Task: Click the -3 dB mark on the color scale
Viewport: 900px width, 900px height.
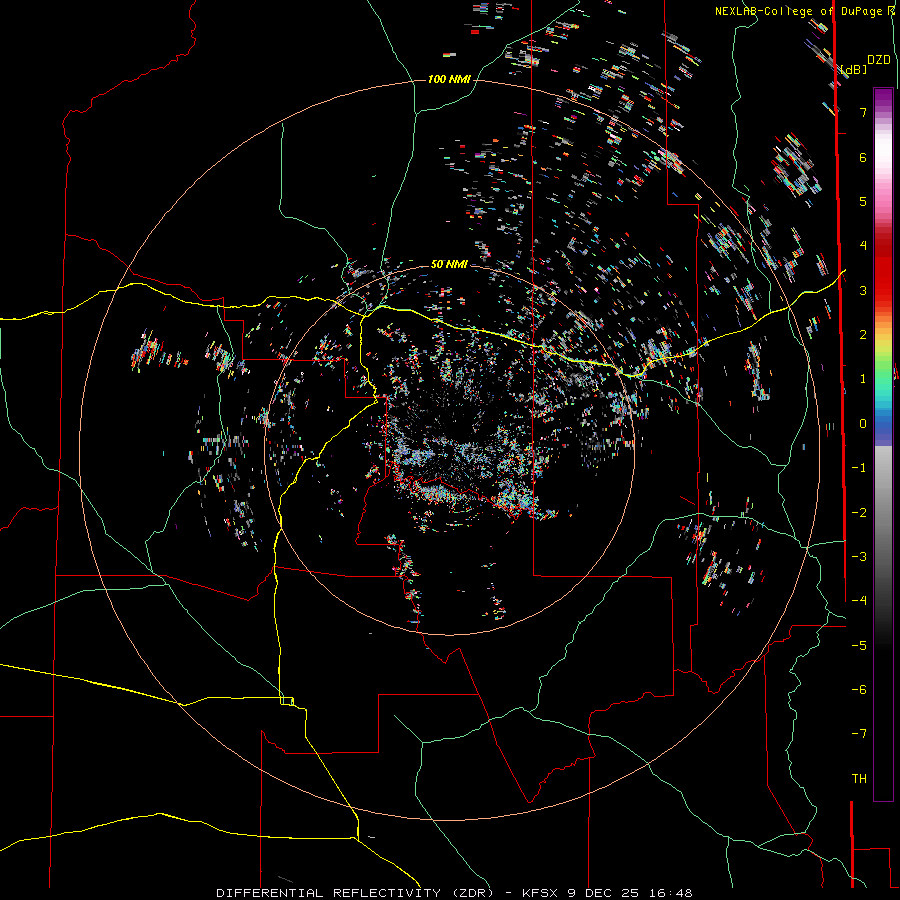Action: point(859,557)
